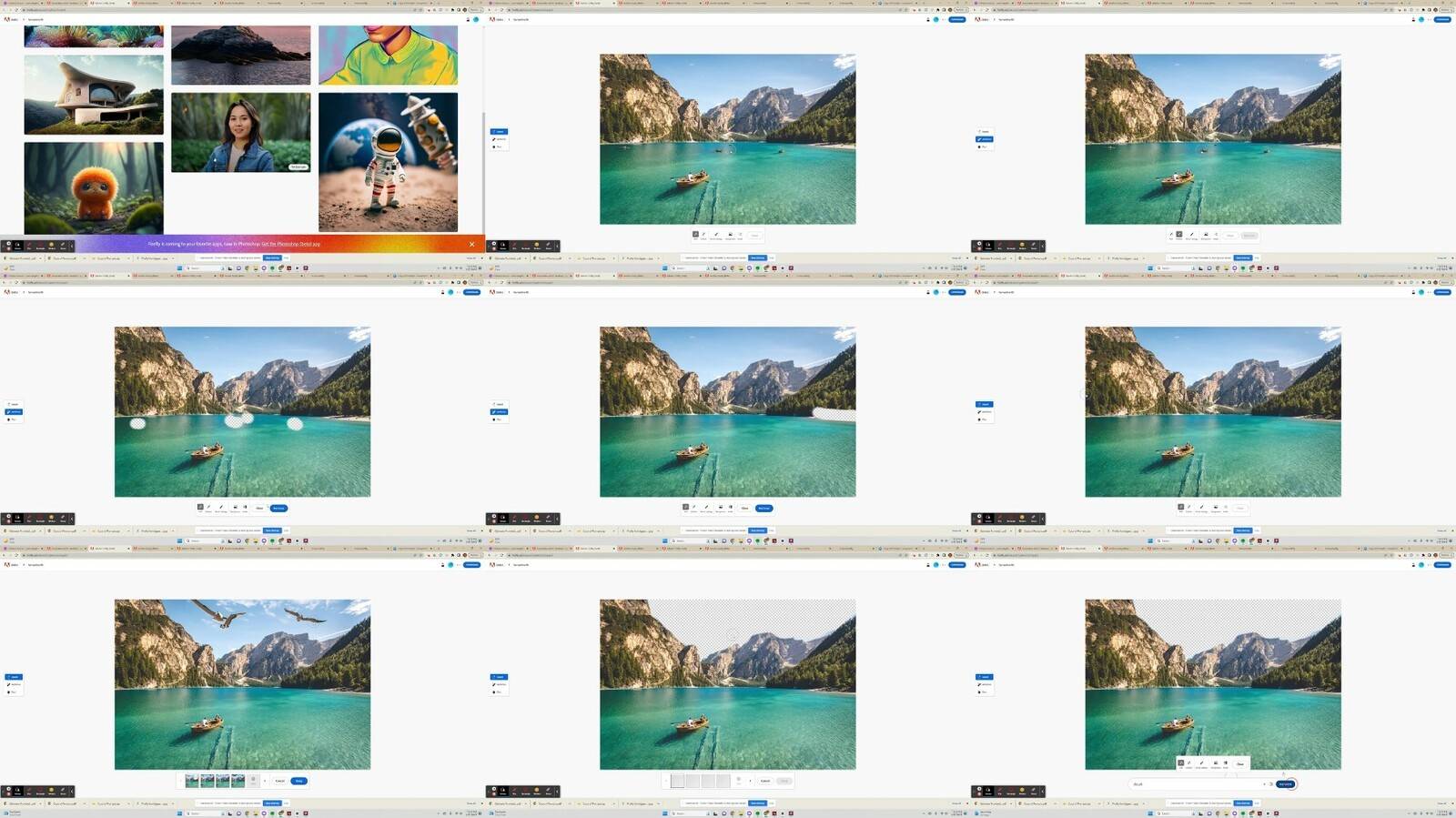This screenshot has width=1456, height=818.
Task: Close the orange Firefly promo banner
Action: (471, 244)
